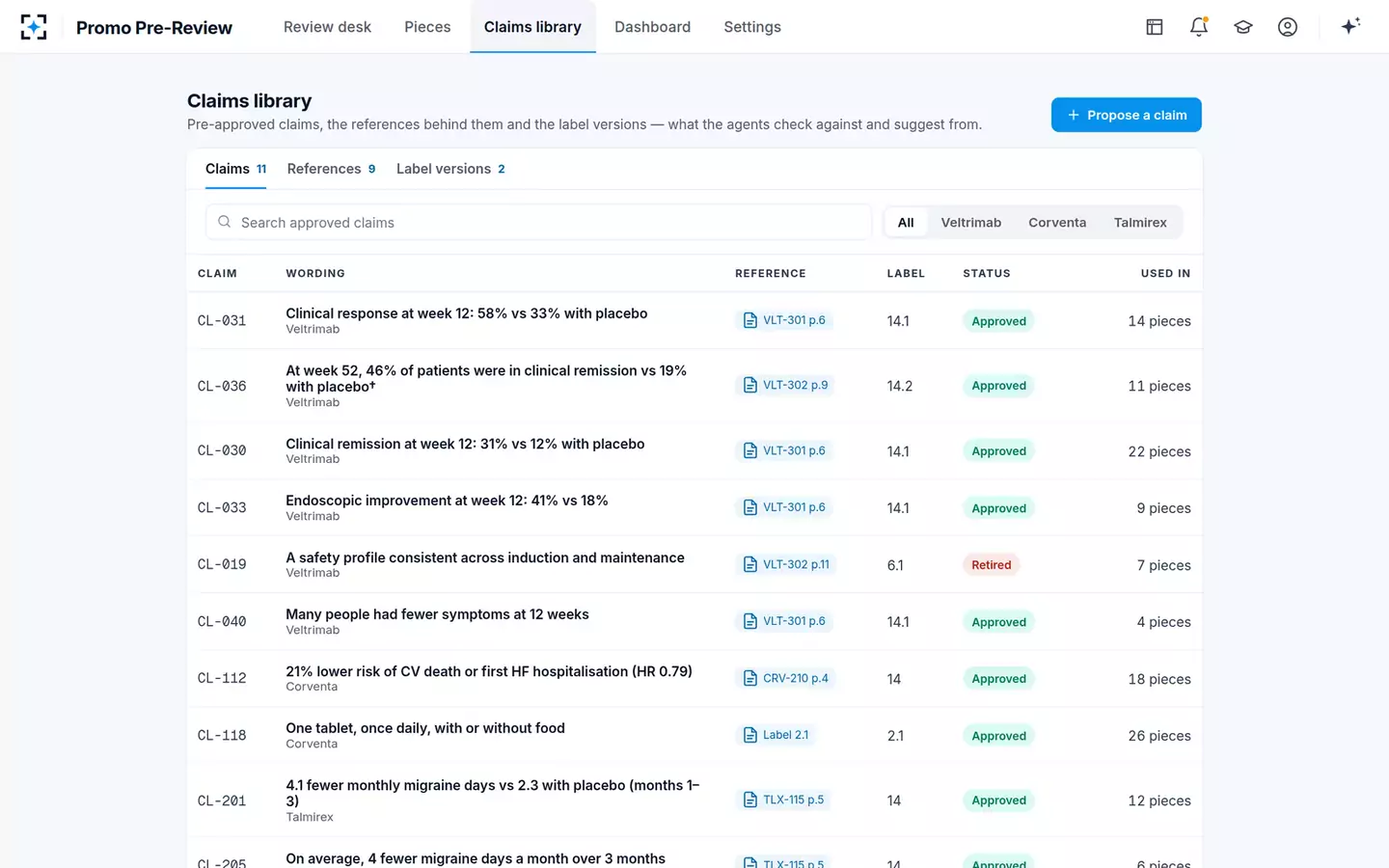Open the Pieces tab
This screenshot has height=868, width=1389.
427,27
